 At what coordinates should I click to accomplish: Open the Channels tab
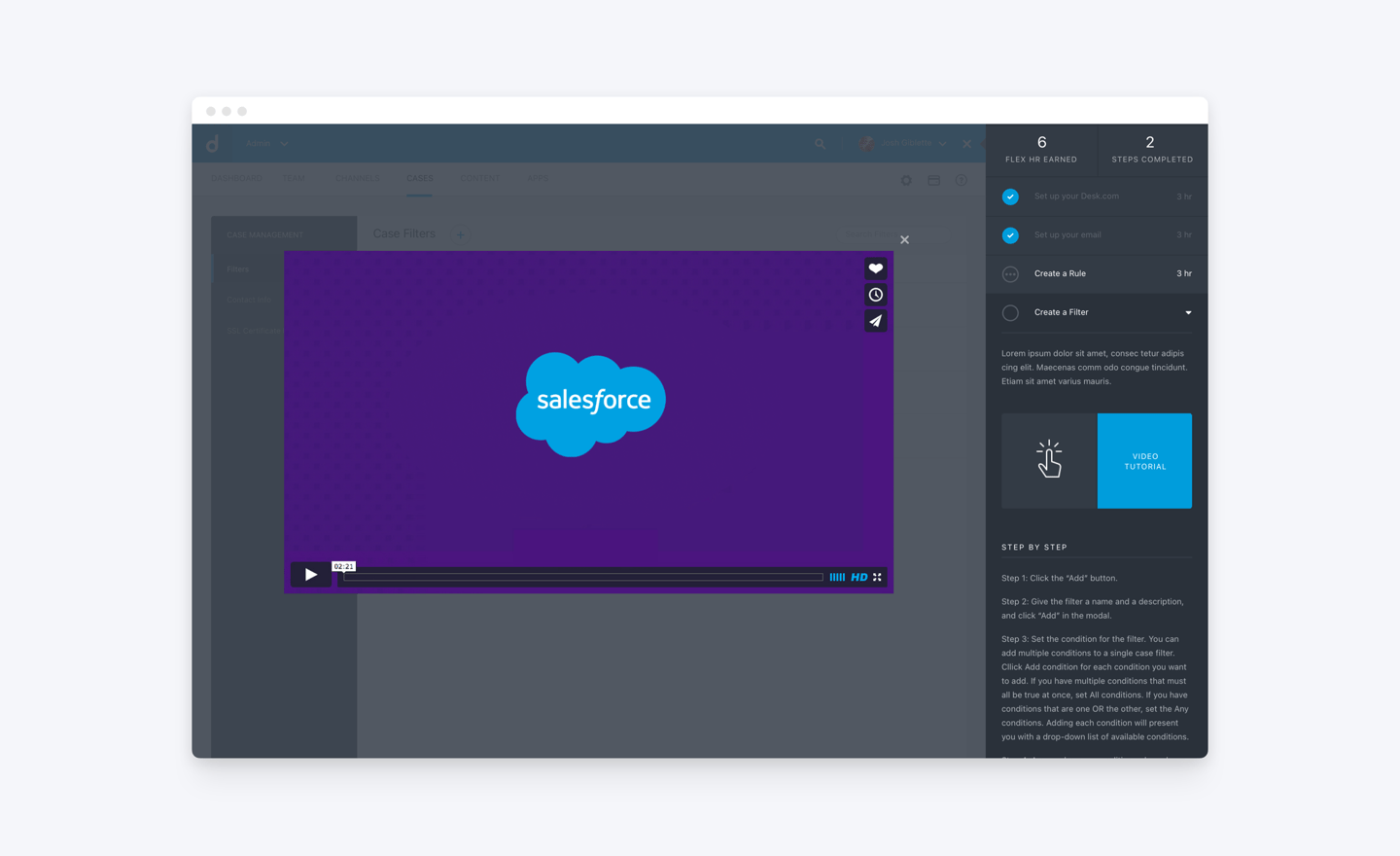tap(358, 178)
